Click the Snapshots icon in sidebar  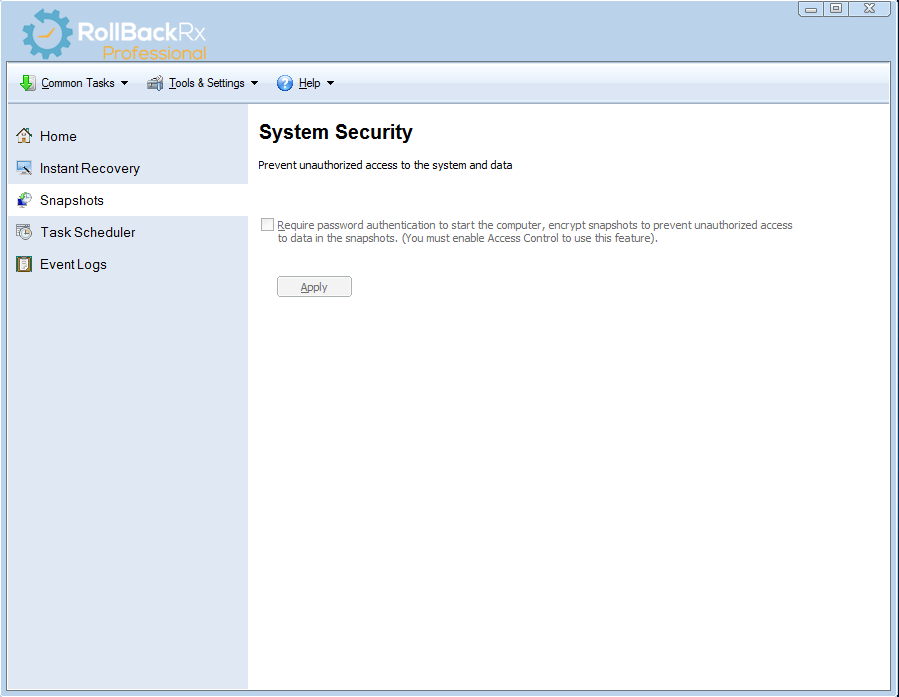[x=24, y=200]
